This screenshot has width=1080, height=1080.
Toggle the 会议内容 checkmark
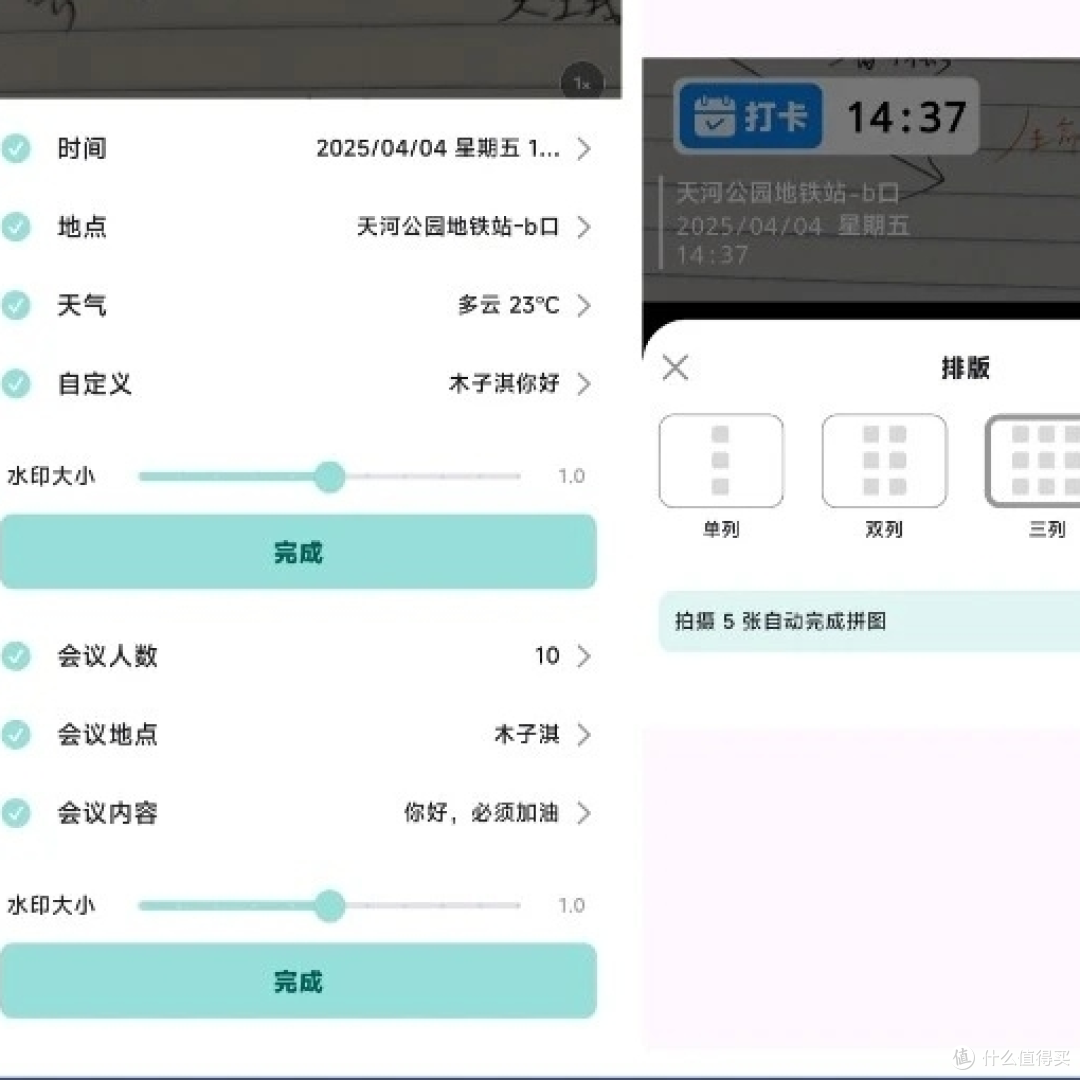tap(16, 813)
